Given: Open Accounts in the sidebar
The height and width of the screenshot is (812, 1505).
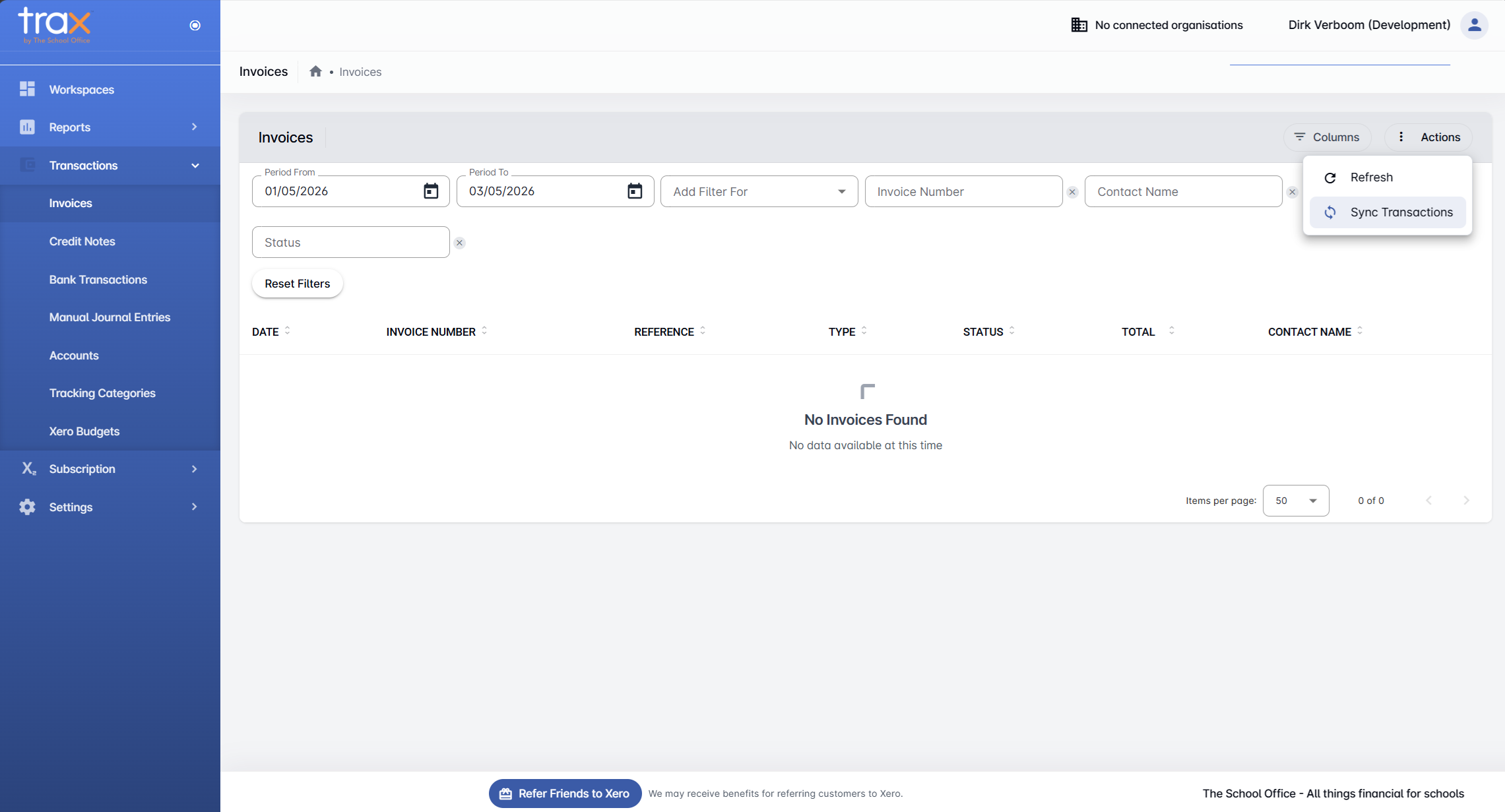Looking at the screenshot, I should (110, 356).
